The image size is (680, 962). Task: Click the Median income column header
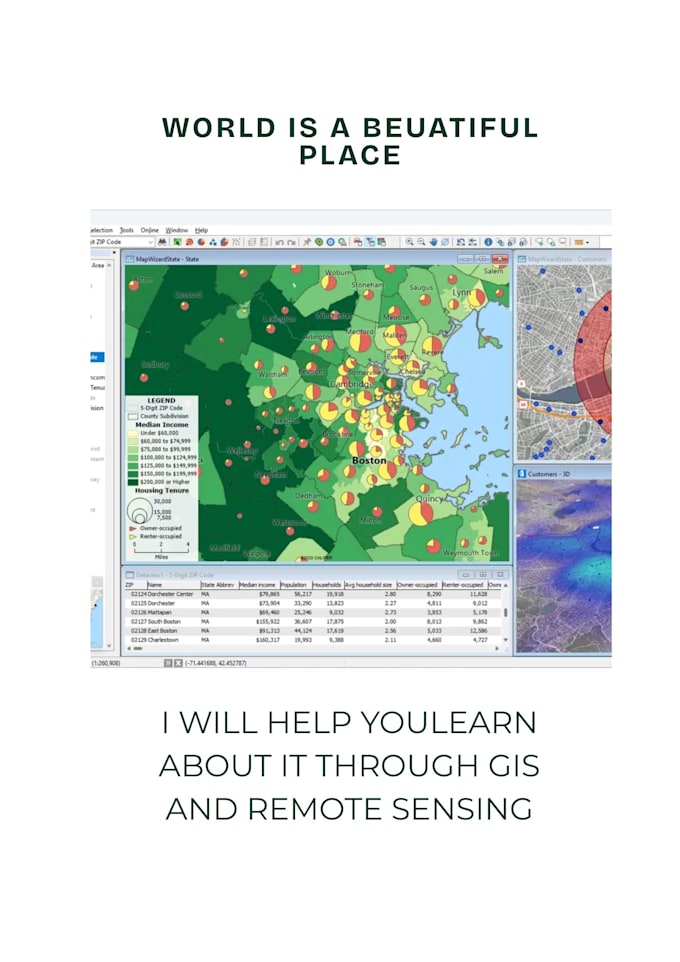click(x=258, y=585)
